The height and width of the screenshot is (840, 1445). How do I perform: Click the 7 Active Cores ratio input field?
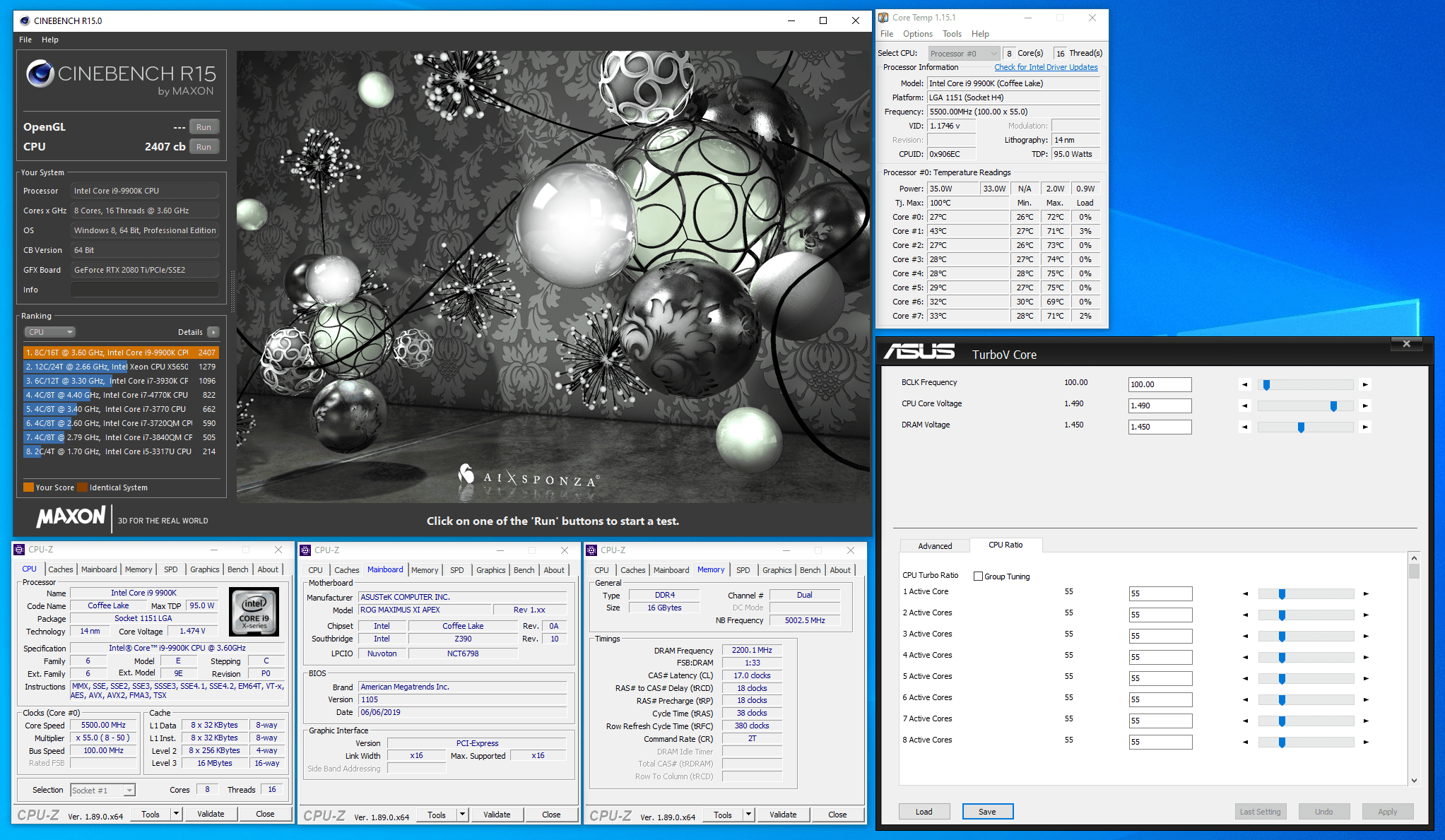(x=1160, y=721)
